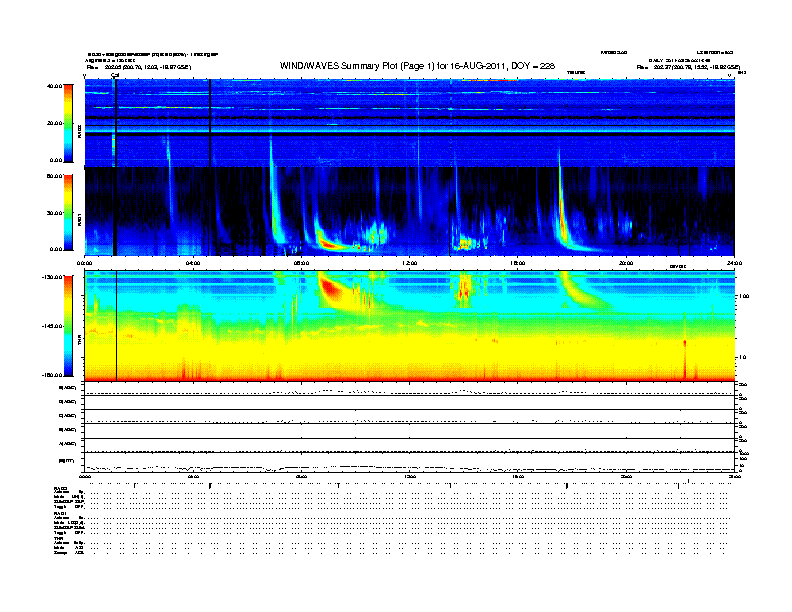
Task: Click the red burst core in TNR panel
Action: coord(329,289)
